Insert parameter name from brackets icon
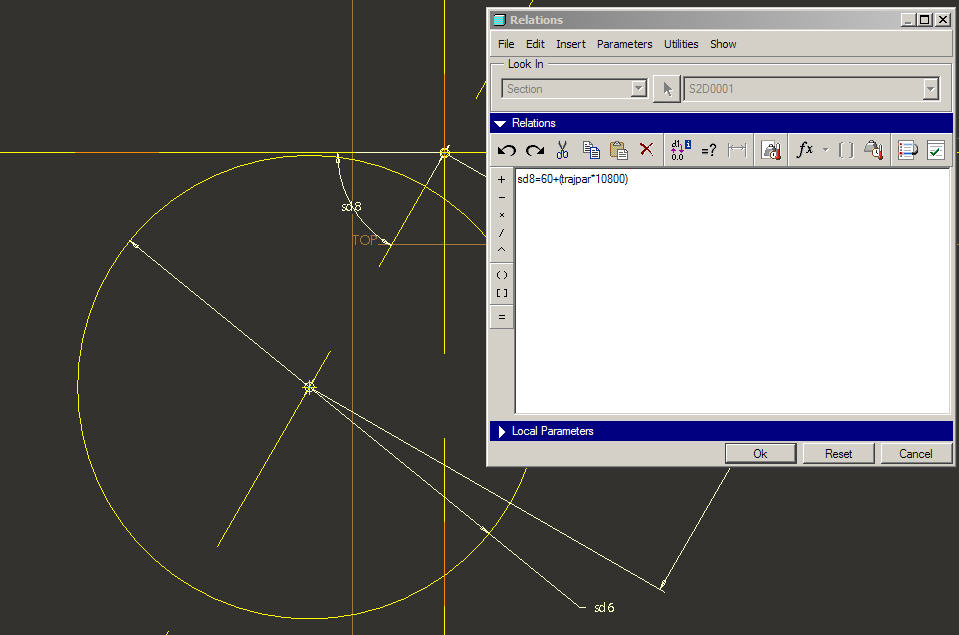This screenshot has width=959, height=635. click(x=846, y=150)
